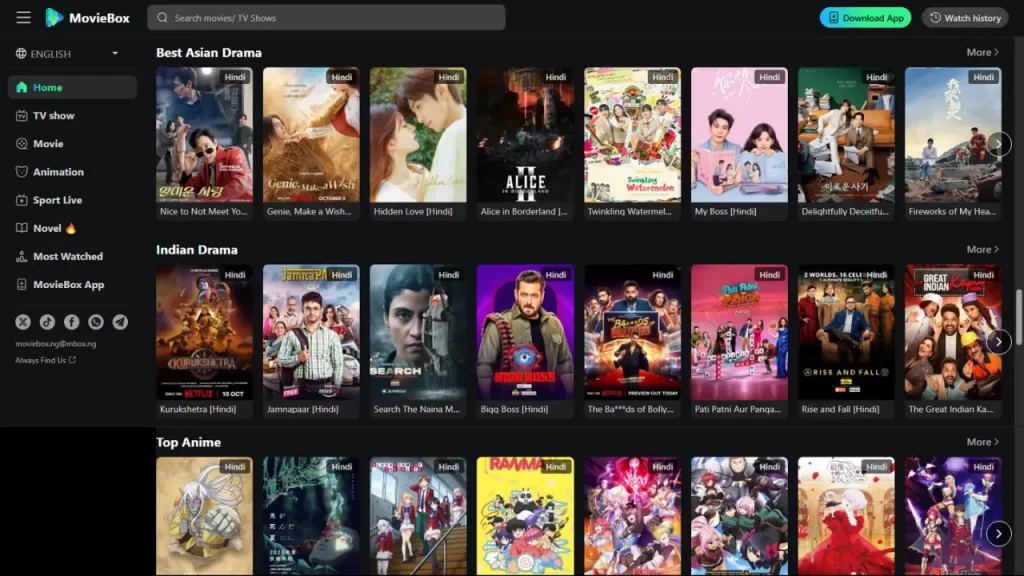1024x576 pixels.
Task: Click More for Top Anime
Action: tap(982, 442)
